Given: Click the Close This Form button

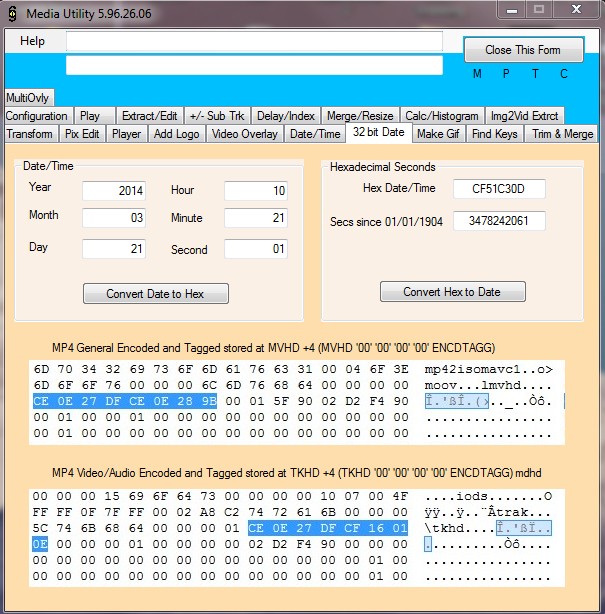Looking at the screenshot, I should tap(523, 50).
